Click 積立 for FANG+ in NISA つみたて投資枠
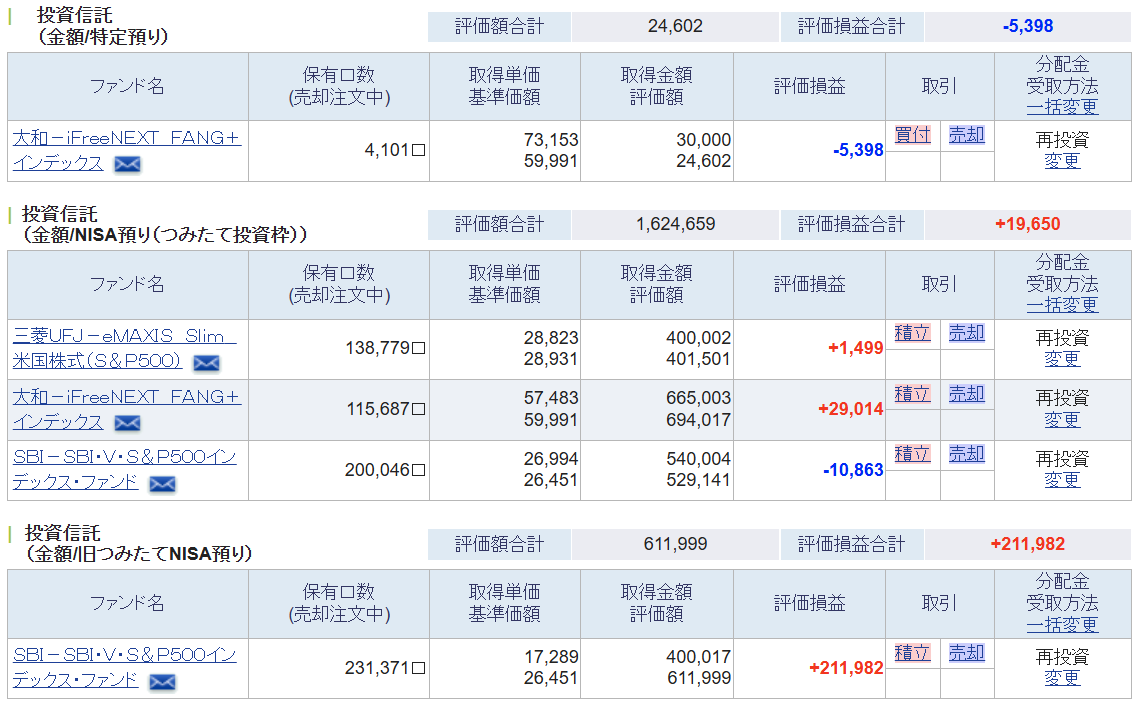Image resolution: width=1137 pixels, height=702 pixels. click(x=912, y=394)
